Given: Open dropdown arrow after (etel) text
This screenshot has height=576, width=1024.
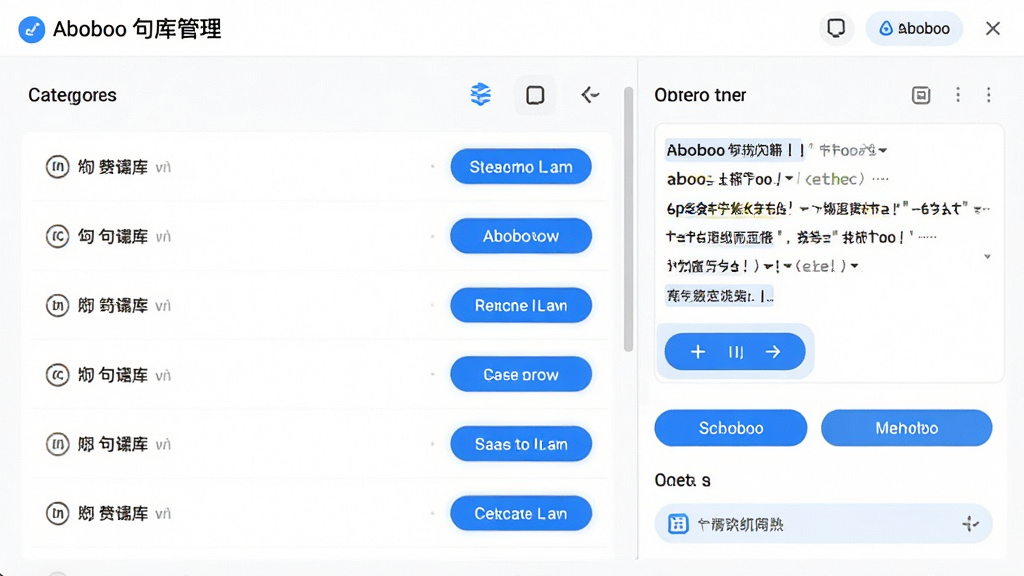Looking at the screenshot, I should (854, 266).
